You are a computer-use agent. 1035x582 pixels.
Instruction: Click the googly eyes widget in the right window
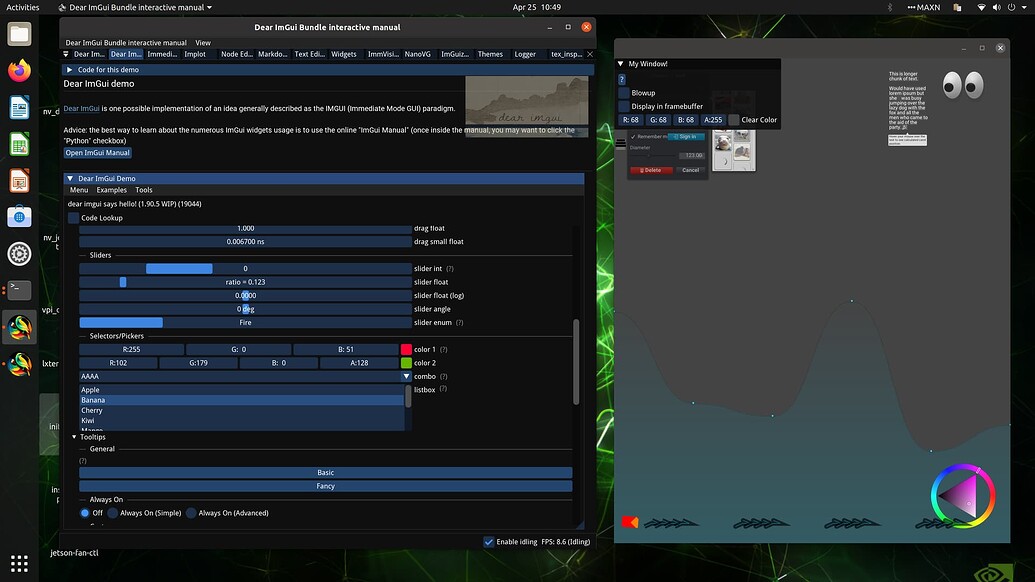(x=963, y=85)
